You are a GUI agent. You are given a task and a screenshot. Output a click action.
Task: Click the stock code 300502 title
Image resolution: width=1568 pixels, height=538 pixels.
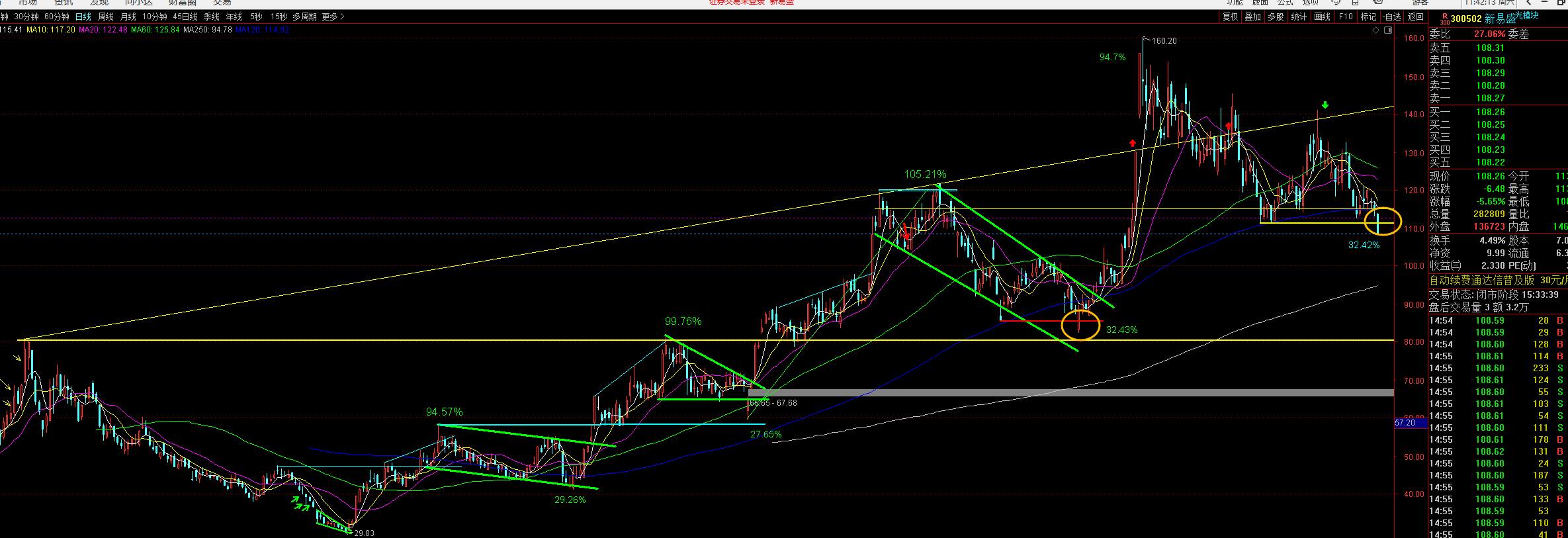point(1465,19)
